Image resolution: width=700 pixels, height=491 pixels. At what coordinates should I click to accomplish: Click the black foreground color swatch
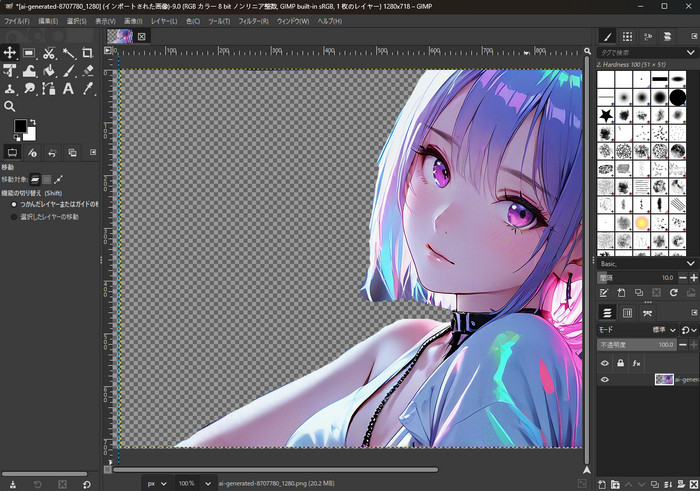tap(20, 126)
